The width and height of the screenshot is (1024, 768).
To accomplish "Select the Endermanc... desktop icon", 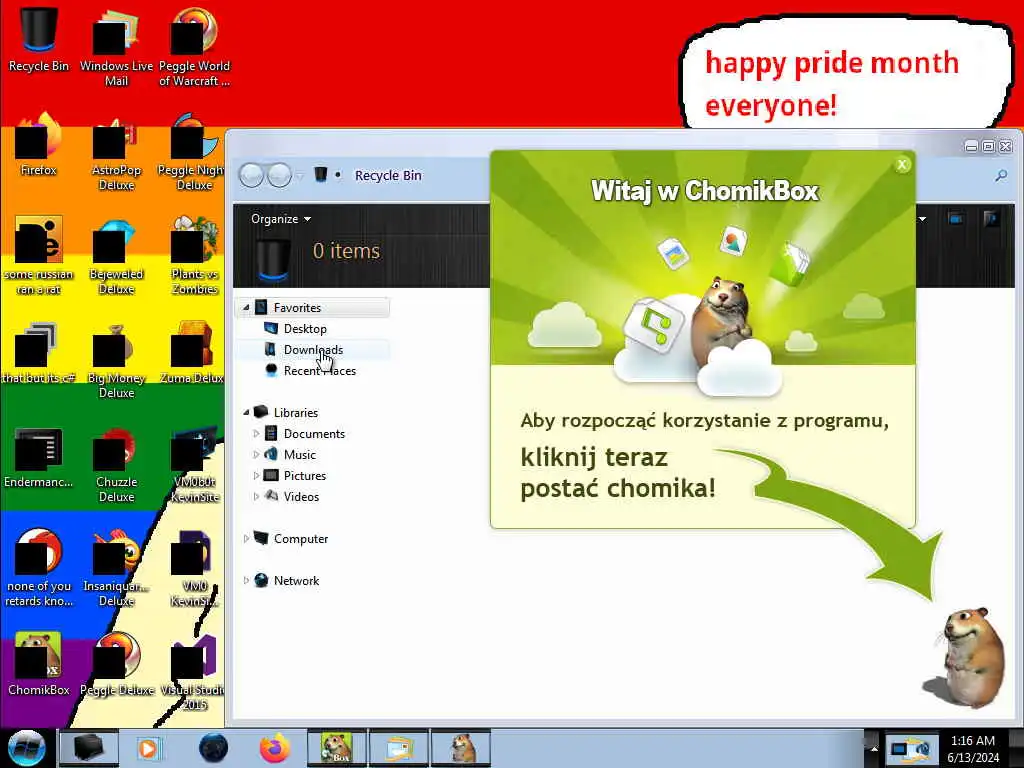I will [39, 457].
